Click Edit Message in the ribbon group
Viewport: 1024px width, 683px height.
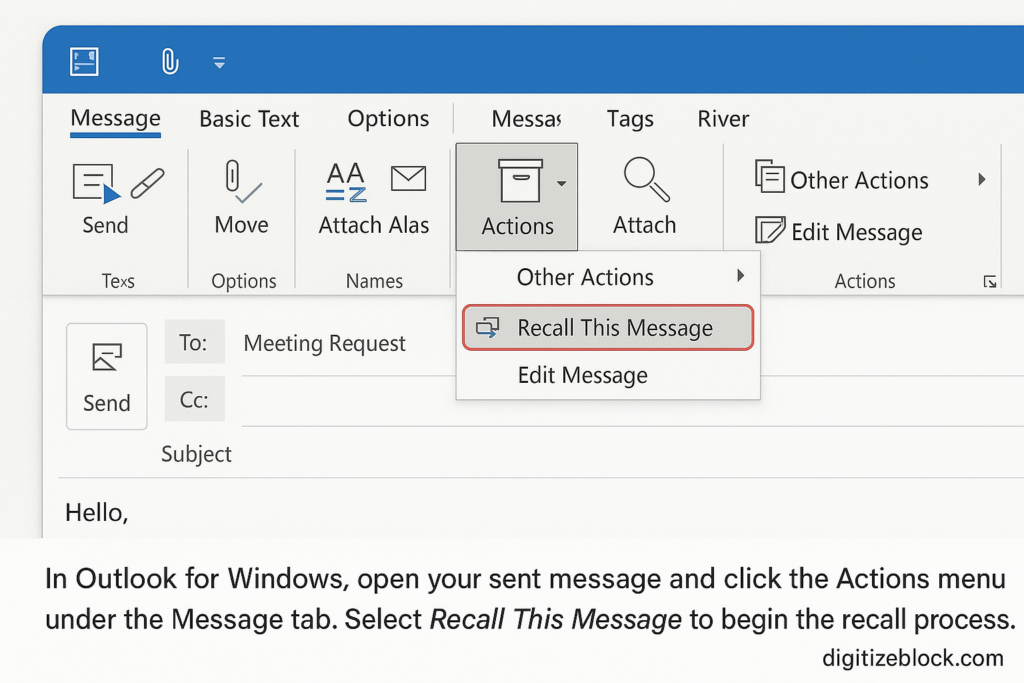coord(839,231)
